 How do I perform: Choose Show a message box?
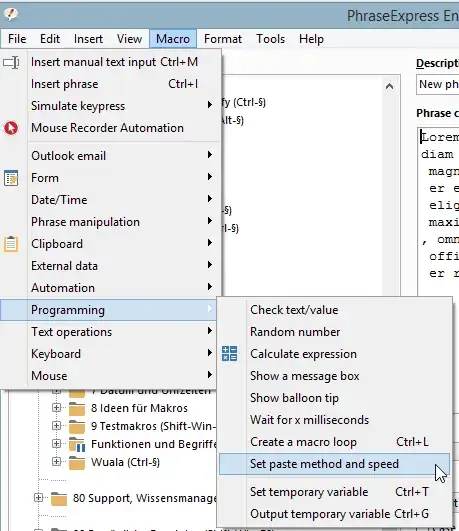334,376
